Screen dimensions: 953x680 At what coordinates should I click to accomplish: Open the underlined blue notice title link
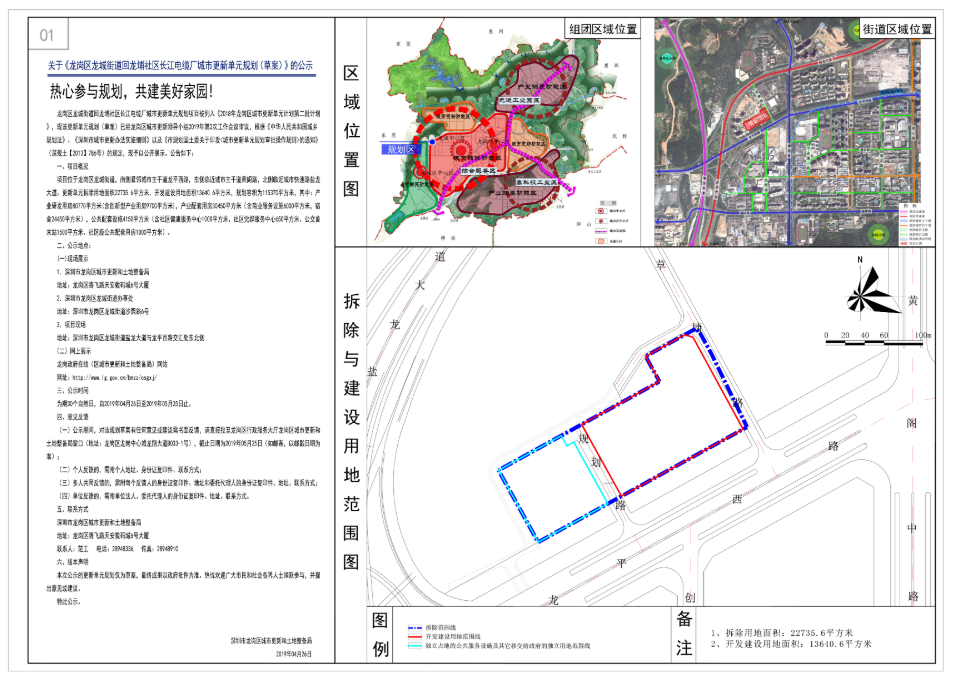(181, 66)
